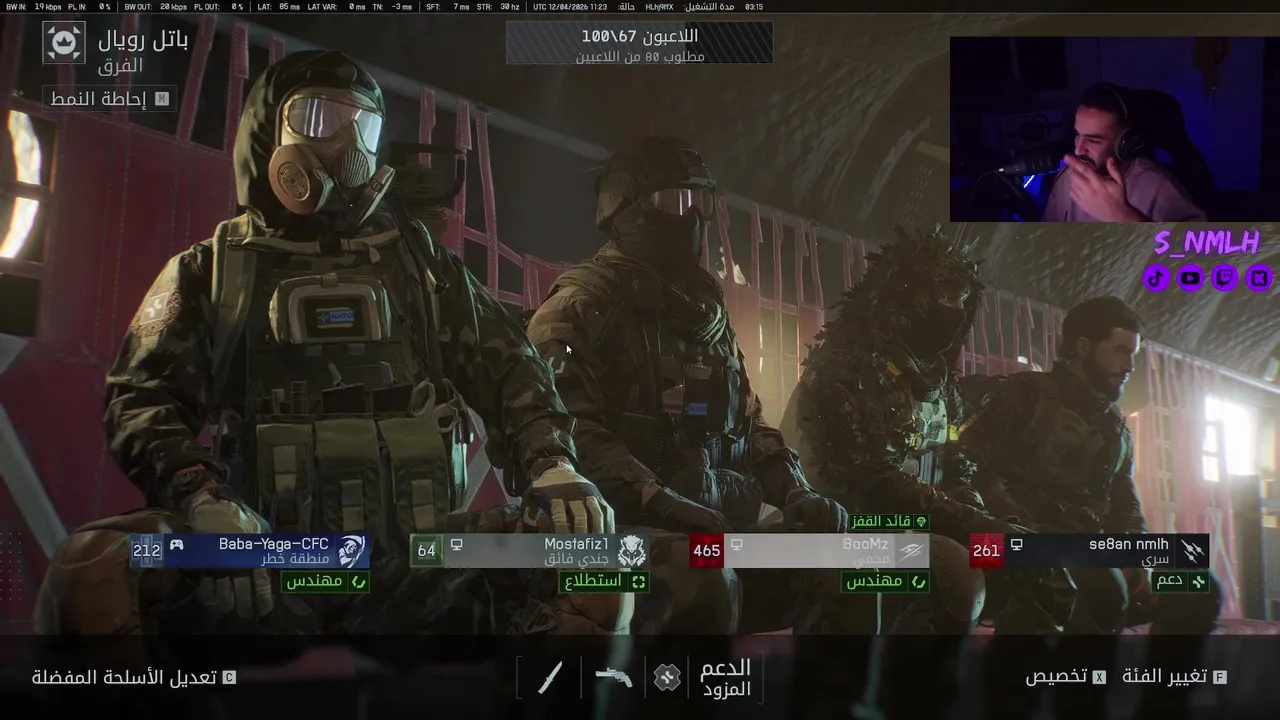Click level 212 badge of Baba-Yaga-CFC

coord(146,551)
